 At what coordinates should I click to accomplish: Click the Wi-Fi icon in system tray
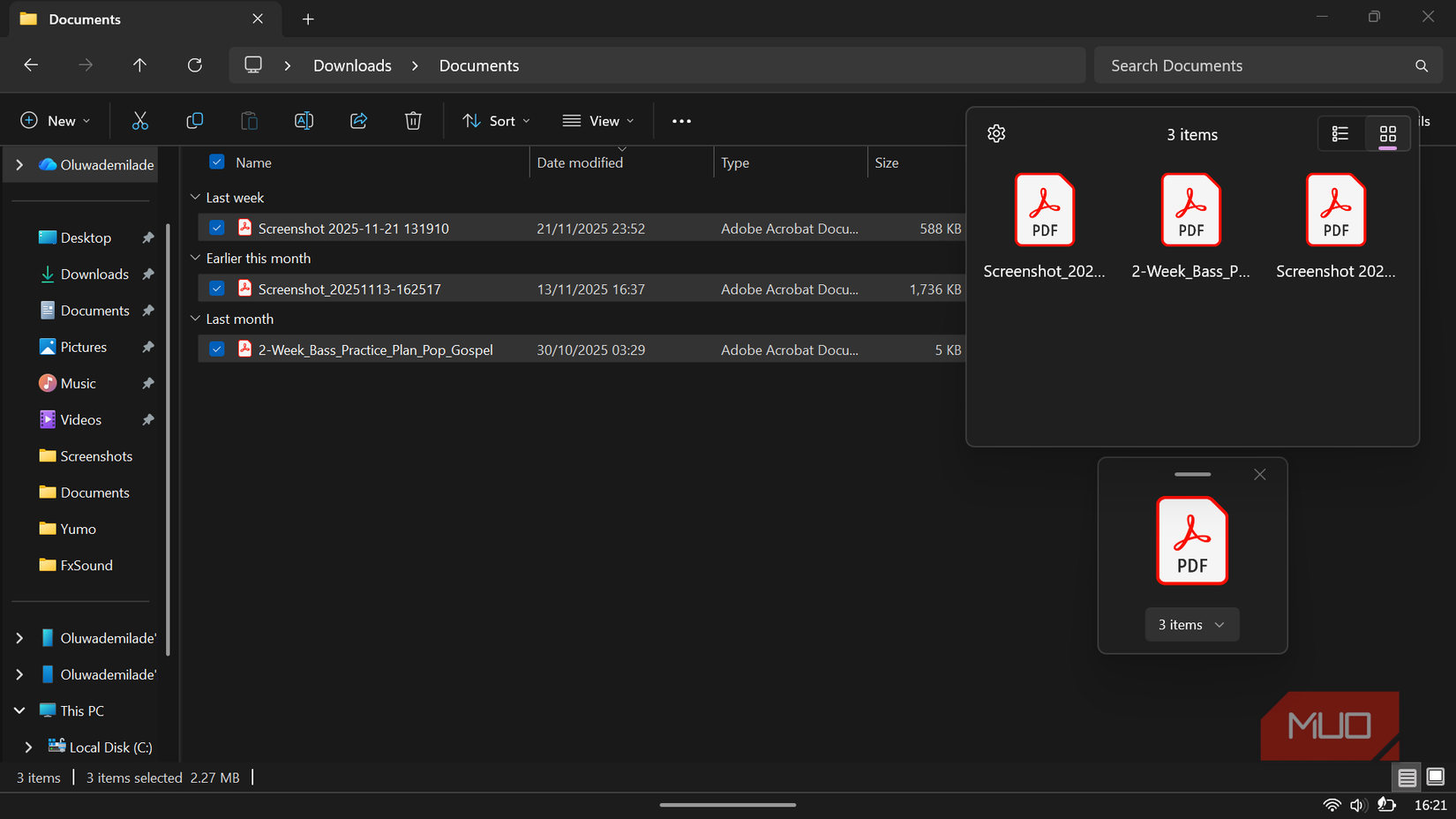coord(1332,804)
